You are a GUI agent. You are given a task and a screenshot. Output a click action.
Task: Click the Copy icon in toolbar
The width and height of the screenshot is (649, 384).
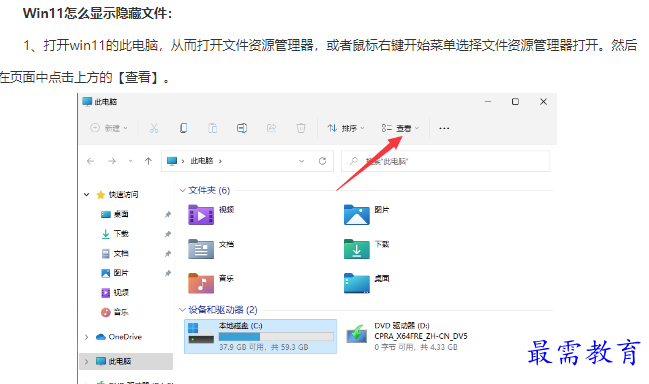coord(183,128)
